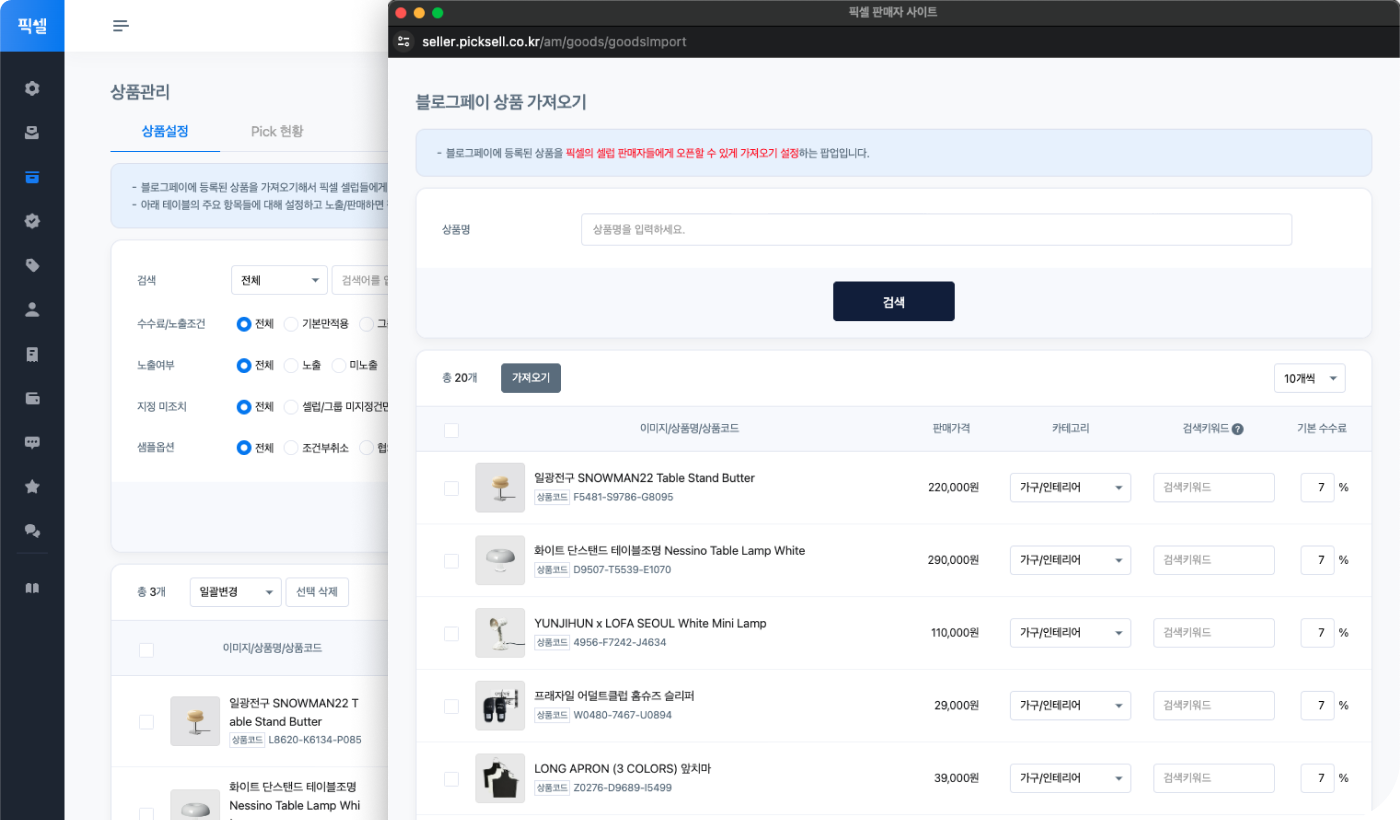Open thumbnail of 프레자일 어덜트클럽 홈슈즈 슬리퍼

(x=500, y=705)
